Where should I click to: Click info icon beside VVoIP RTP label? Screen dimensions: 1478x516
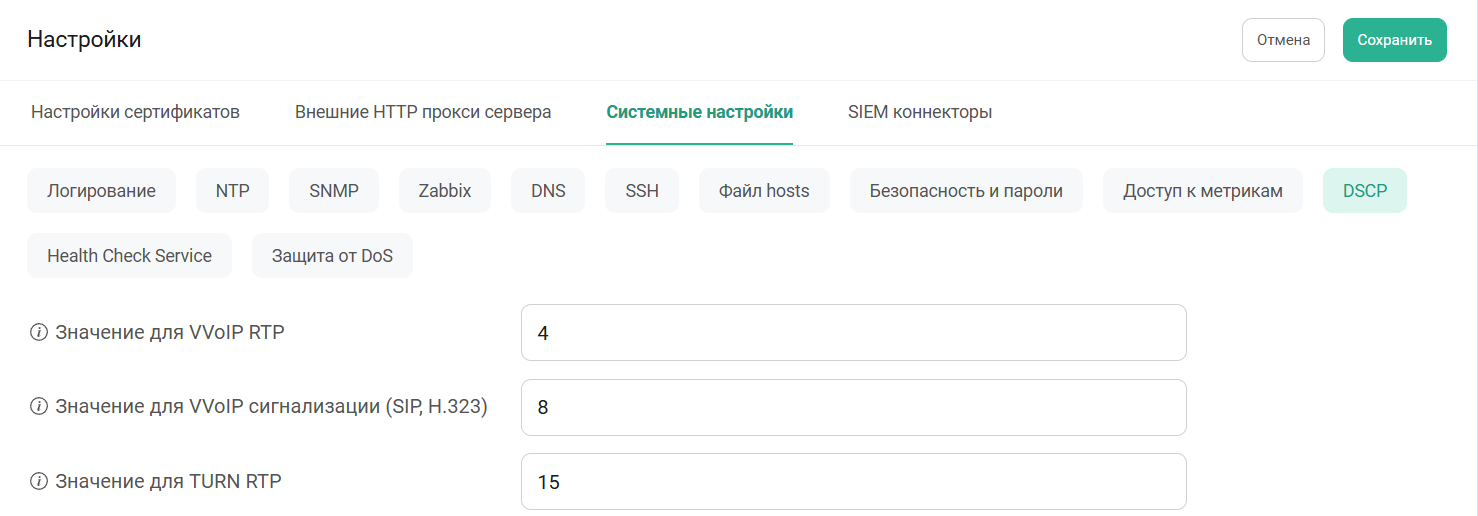pos(39,333)
